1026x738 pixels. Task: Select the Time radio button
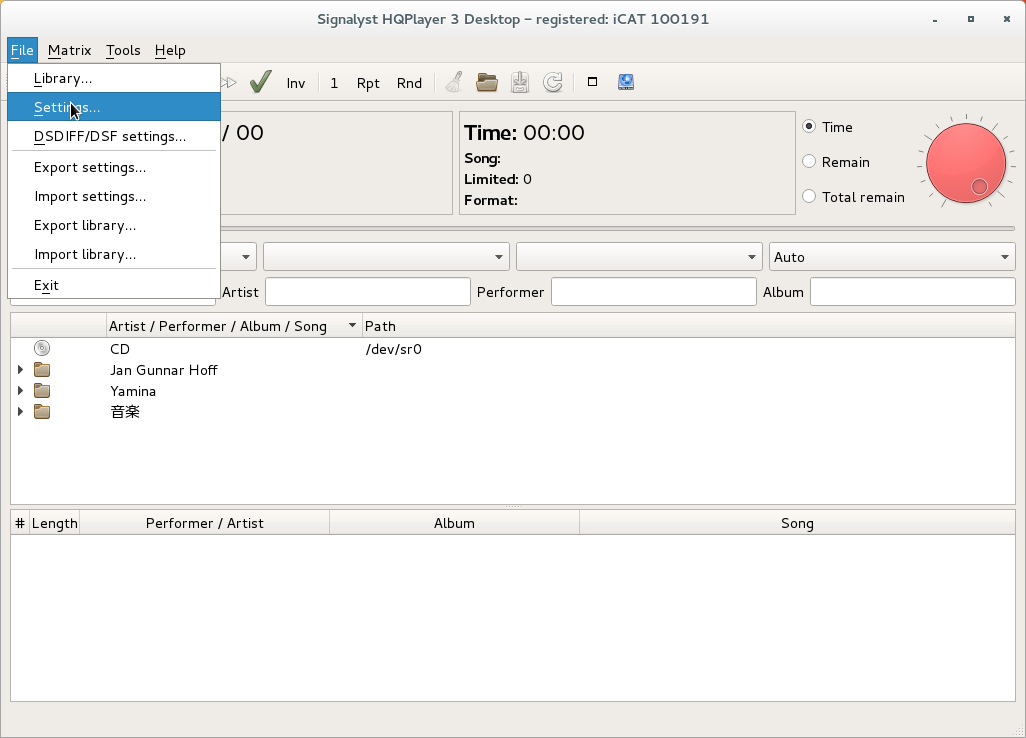point(809,126)
